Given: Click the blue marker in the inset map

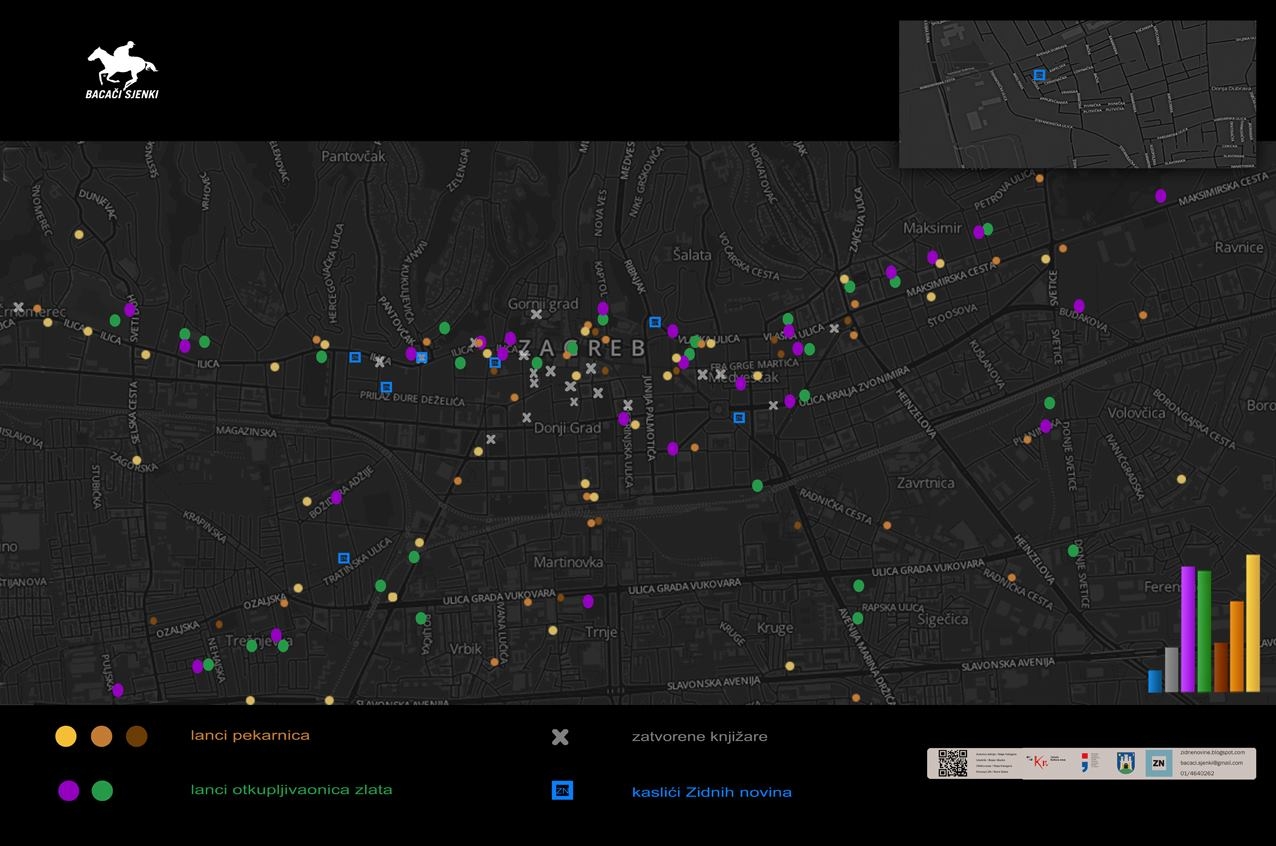Looking at the screenshot, I should [1040, 75].
